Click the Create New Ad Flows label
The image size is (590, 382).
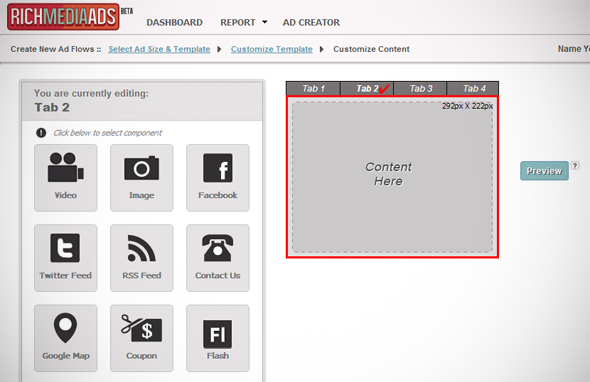[x=56, y=49]
